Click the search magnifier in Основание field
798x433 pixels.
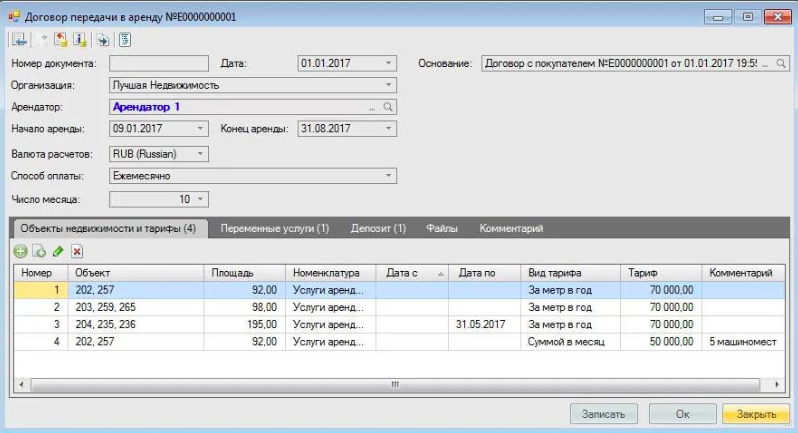click(781, 64)
